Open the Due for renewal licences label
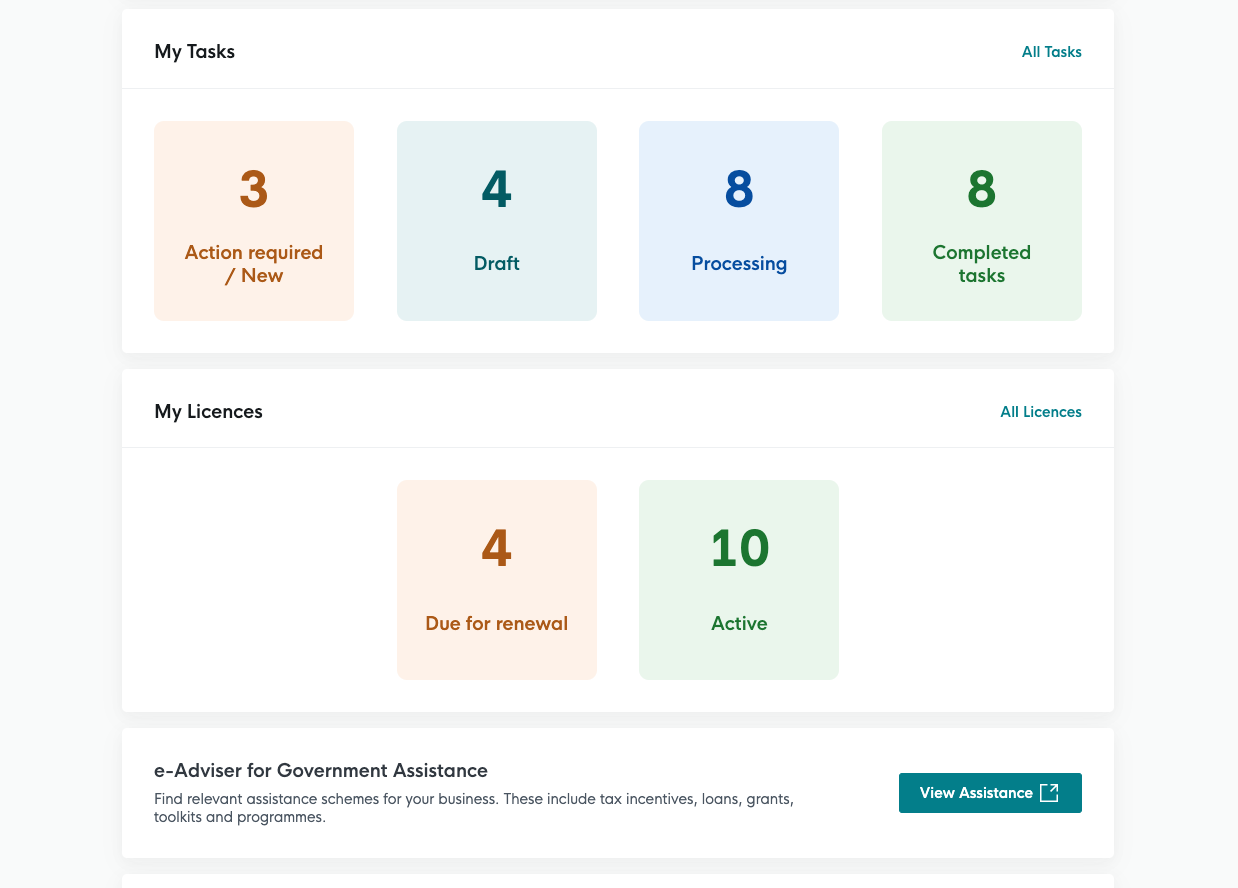This screenshot has height=888, width=1238. click(497, 624)
